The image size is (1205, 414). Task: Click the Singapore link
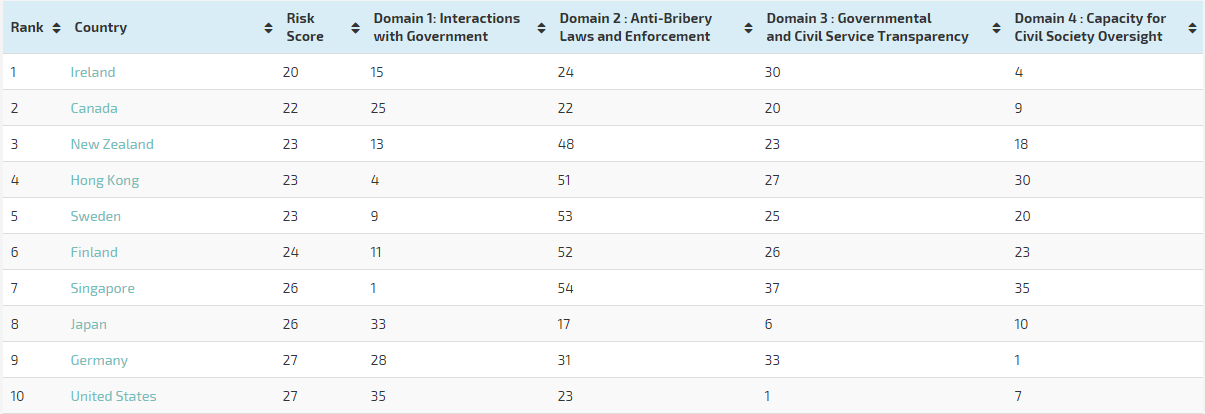pos(102,288)
